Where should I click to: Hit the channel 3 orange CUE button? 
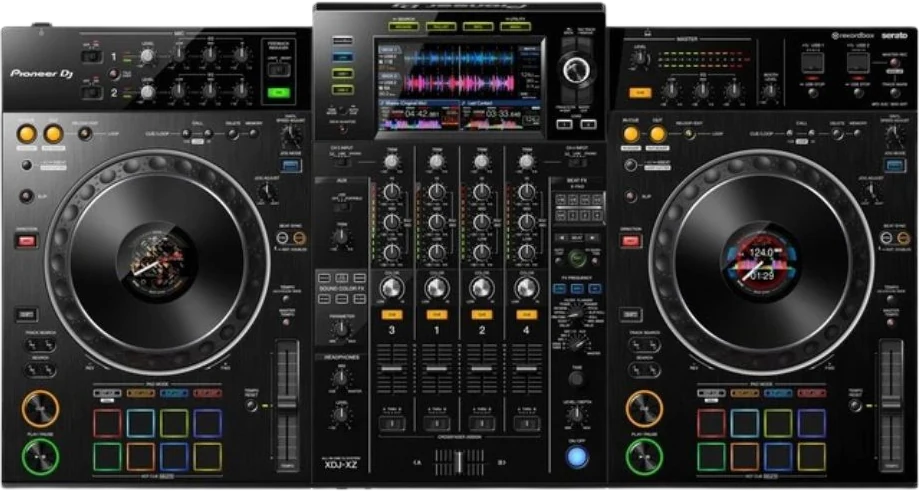392,315
